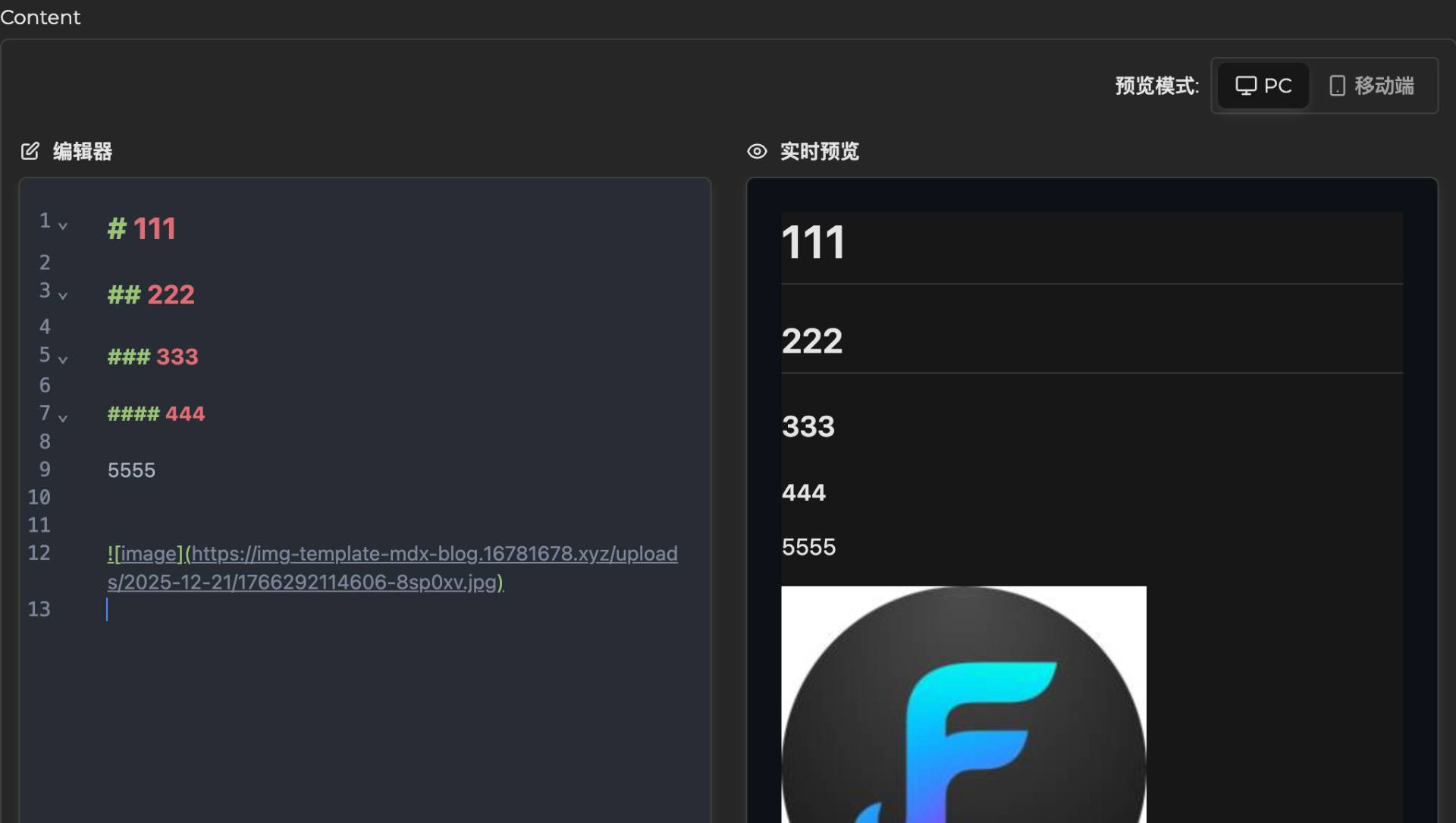Click the phone icon in 移动端 button
This screenshot has width=1456, height=823.
pyautogui.click(x=1337, y=86)
